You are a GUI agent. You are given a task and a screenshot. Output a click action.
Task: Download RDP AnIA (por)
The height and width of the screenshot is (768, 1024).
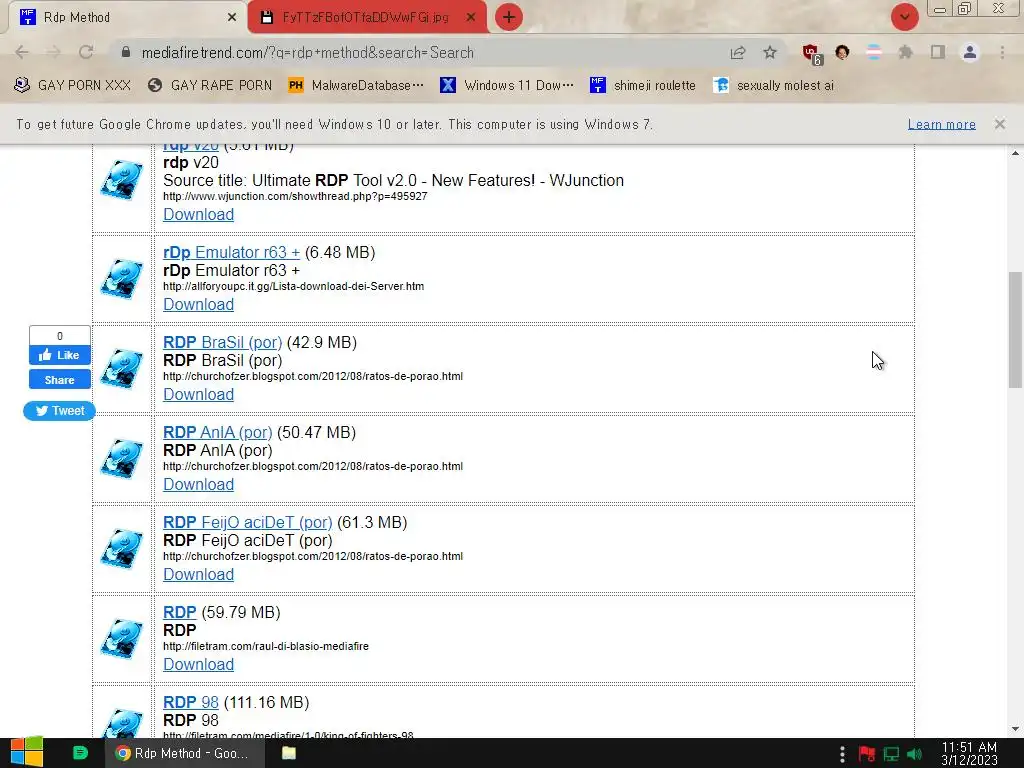[x=199, y=485]
